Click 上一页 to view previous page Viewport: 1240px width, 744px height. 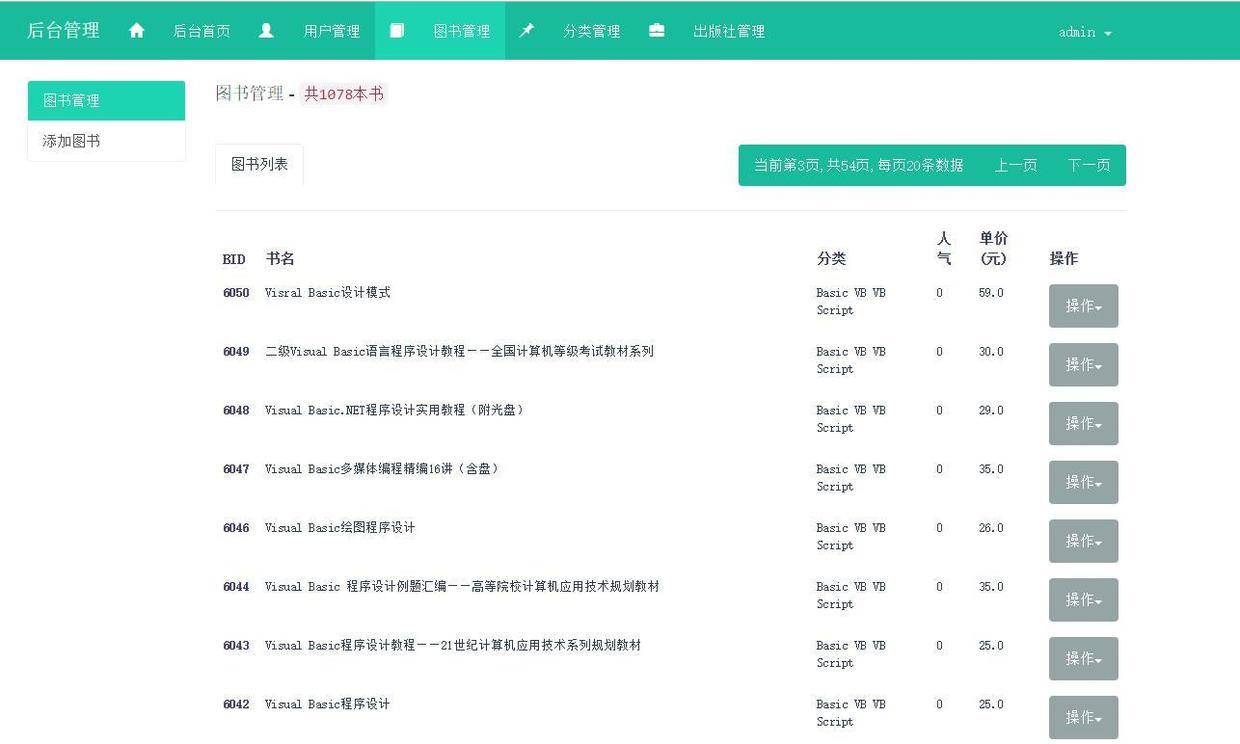1015,165
